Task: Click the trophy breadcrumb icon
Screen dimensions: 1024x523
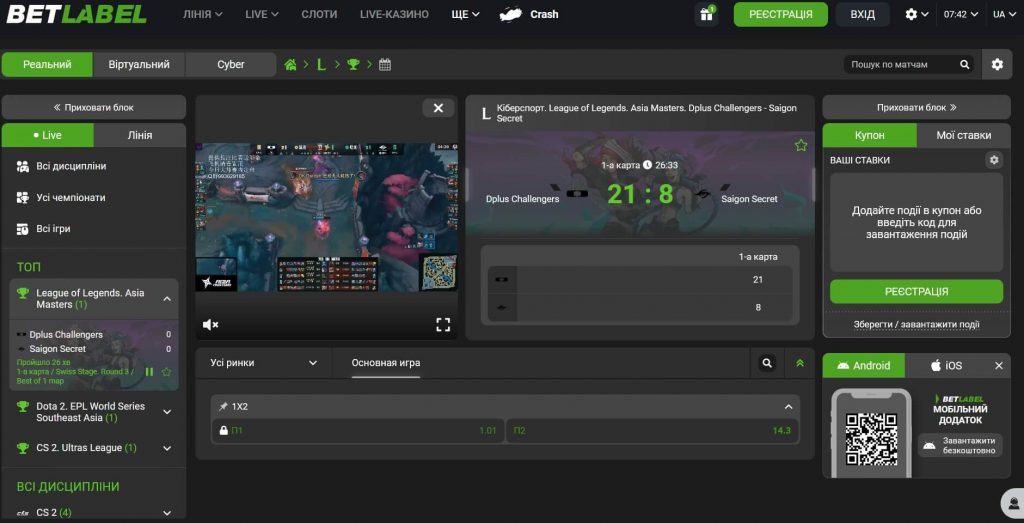Action: pyautogui.click(x=353, y=64)
